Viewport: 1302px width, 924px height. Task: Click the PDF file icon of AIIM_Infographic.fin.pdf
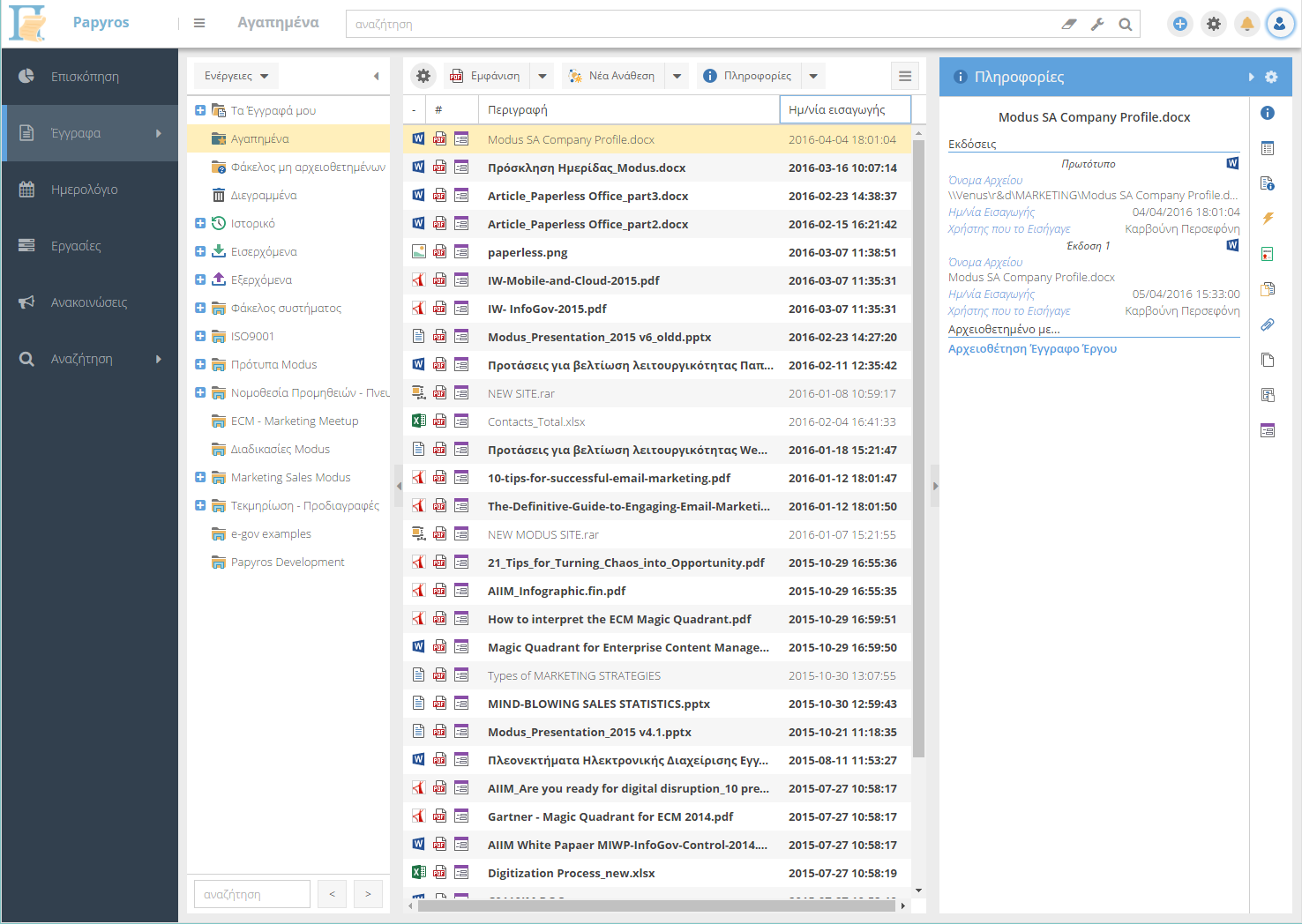click(419, 591)
